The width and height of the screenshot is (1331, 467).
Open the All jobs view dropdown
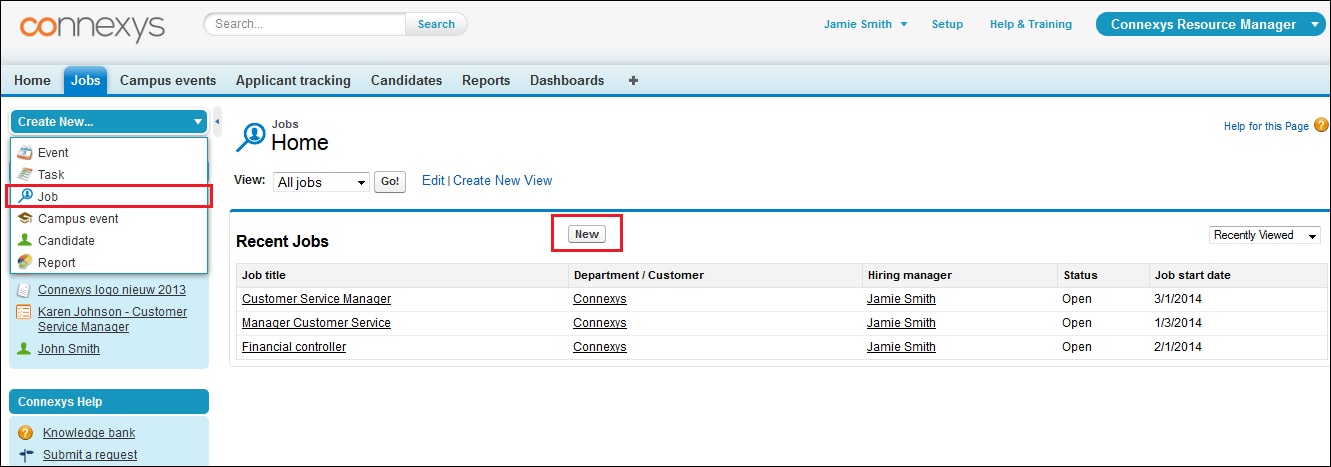coord(321,182)
